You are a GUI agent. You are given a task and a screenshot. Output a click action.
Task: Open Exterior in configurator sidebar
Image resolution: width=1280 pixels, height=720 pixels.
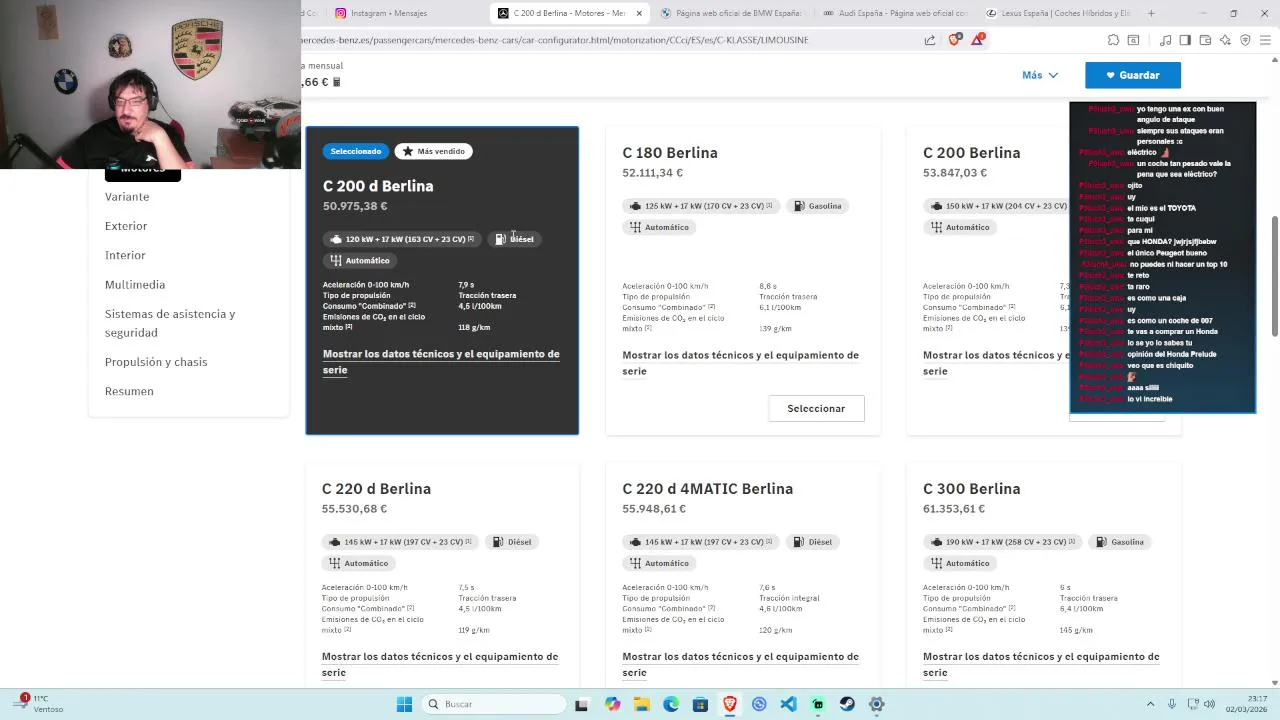(x=126, y=226)
